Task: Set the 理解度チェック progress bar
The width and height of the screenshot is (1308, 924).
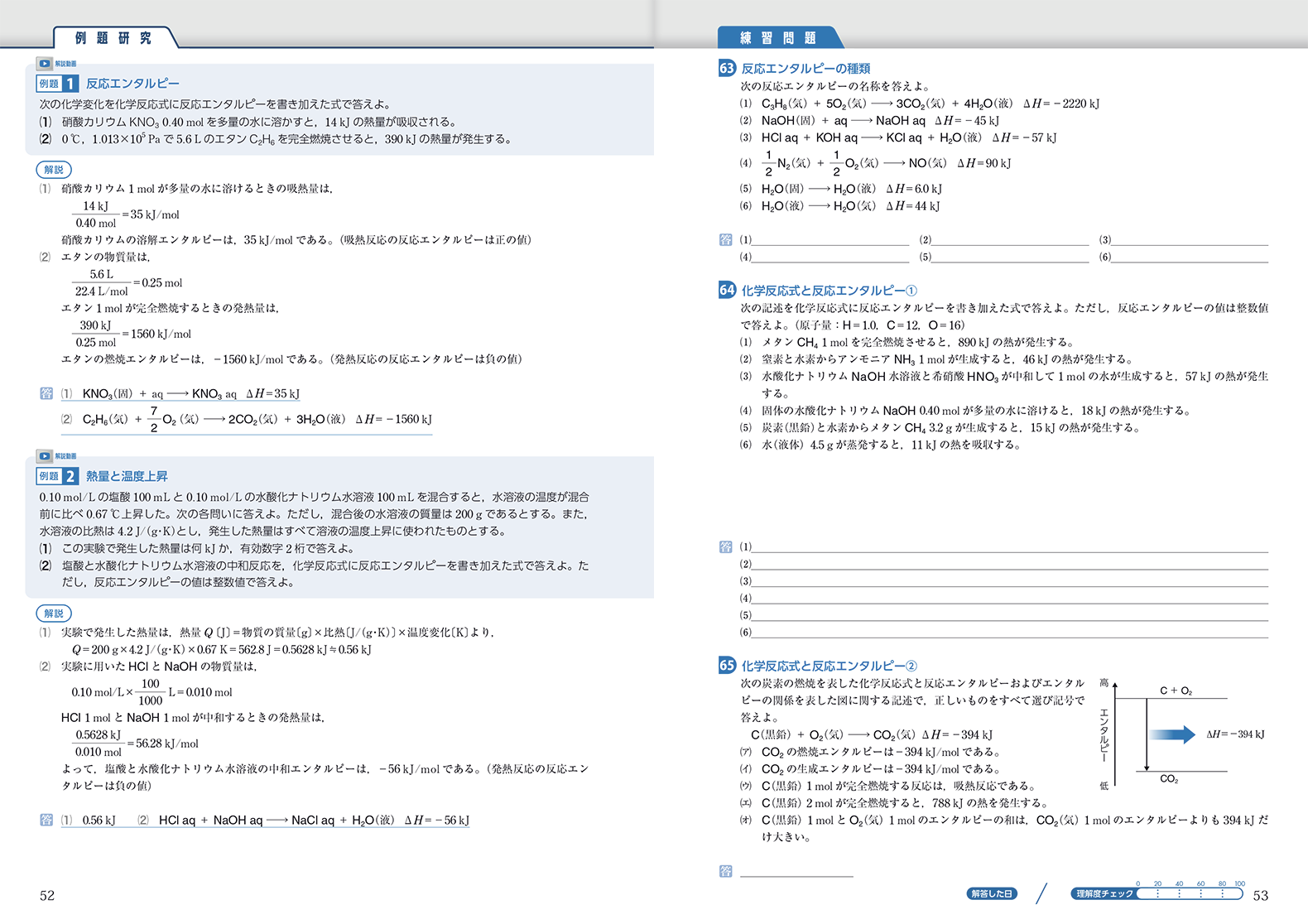Action: click(x=1190, y=894)
